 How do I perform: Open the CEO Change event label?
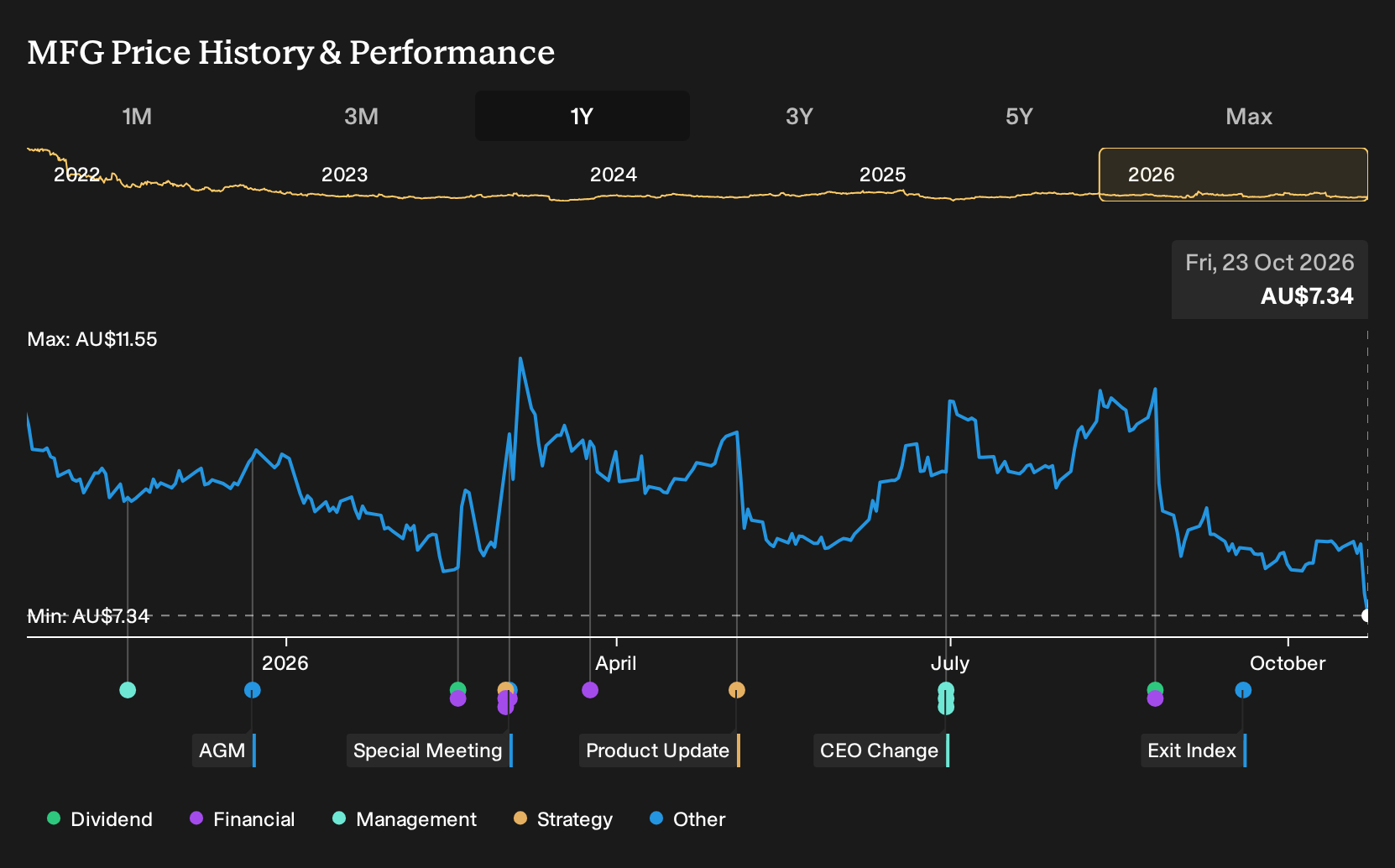[881, 750]
